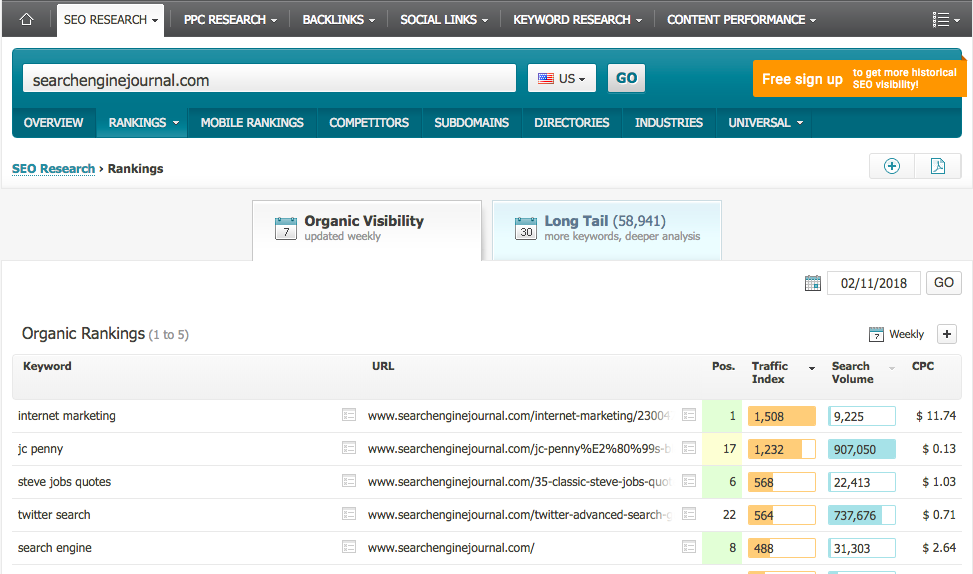
Task: Open the twitter-advanced-search URL link
Action: (519, 514)
